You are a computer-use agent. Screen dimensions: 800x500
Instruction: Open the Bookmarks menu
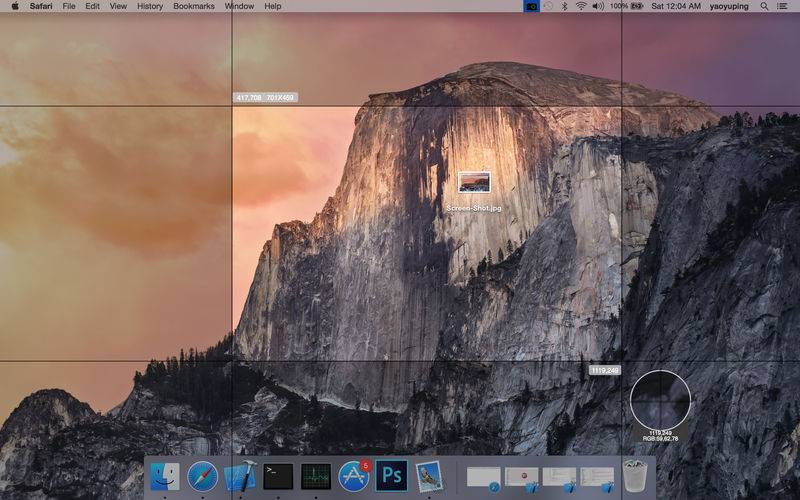(194, 6)
